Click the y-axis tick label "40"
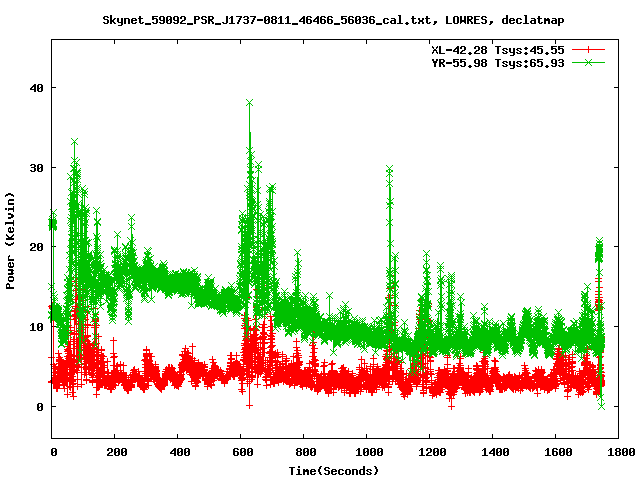The height and width of the screenshot is (480, 640). (x=37, y=88)
